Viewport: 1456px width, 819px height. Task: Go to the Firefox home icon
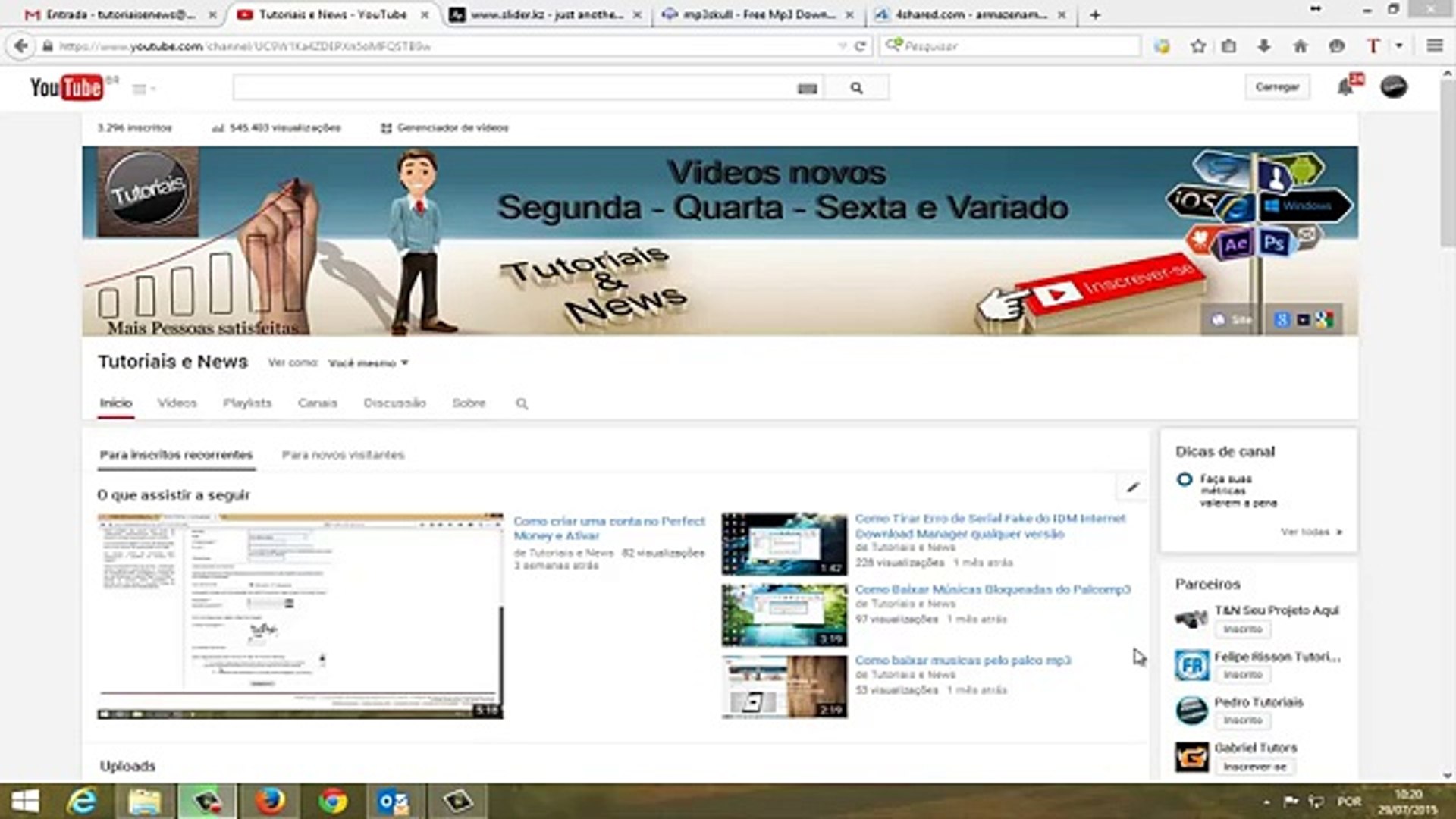point(1301,46)
